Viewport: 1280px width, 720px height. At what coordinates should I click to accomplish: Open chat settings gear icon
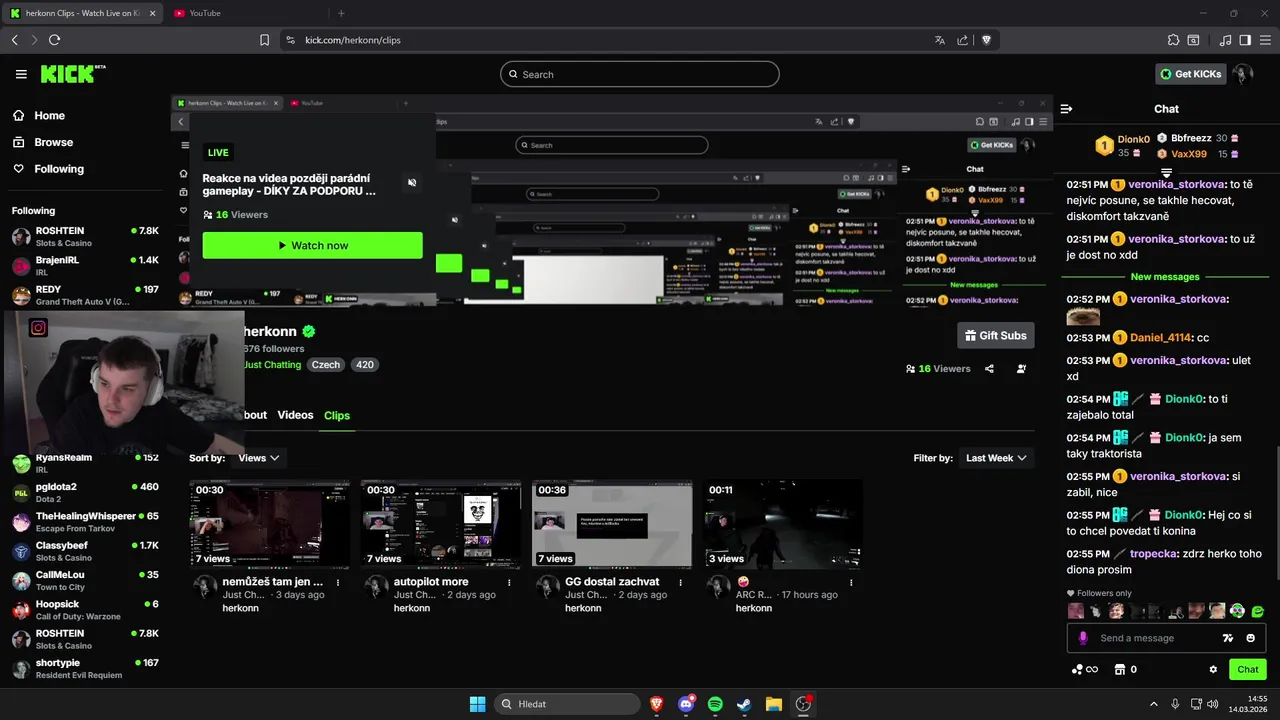[1213, 670]
